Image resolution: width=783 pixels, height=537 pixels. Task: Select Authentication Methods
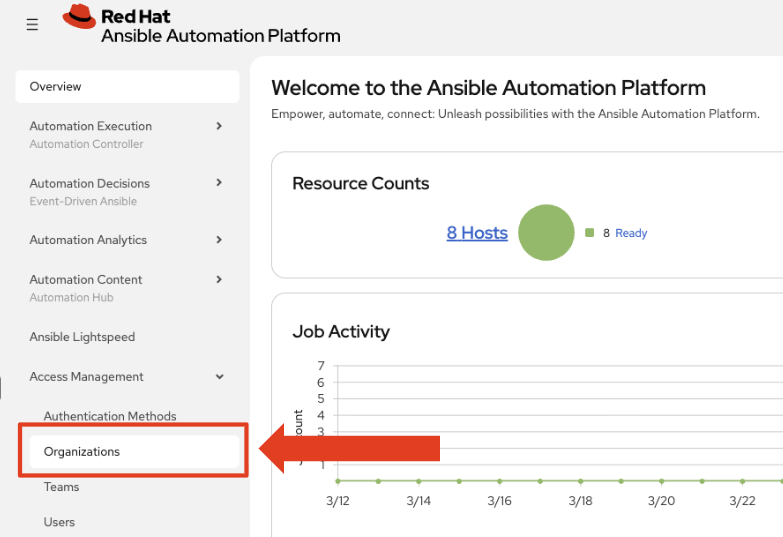(110, 416)
